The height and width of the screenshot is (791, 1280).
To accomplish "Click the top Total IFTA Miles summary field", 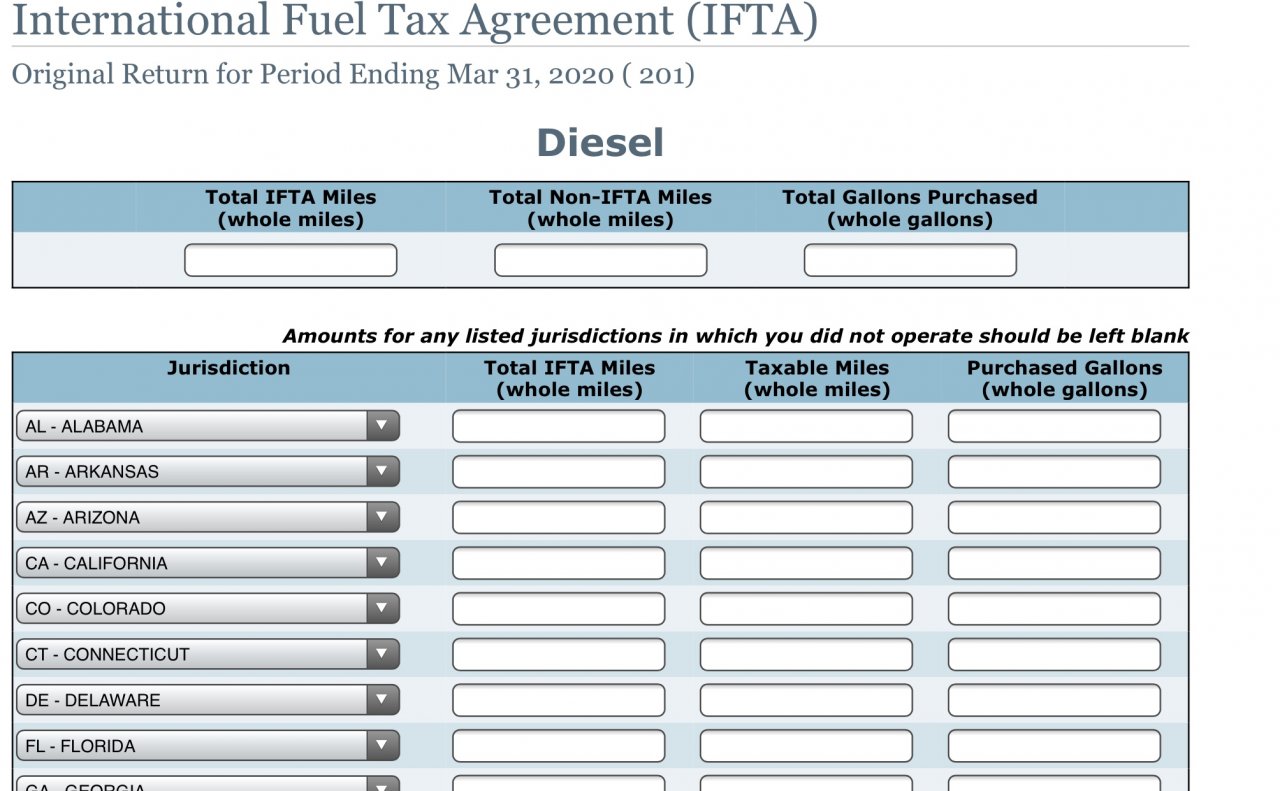I will click(290, 260).
